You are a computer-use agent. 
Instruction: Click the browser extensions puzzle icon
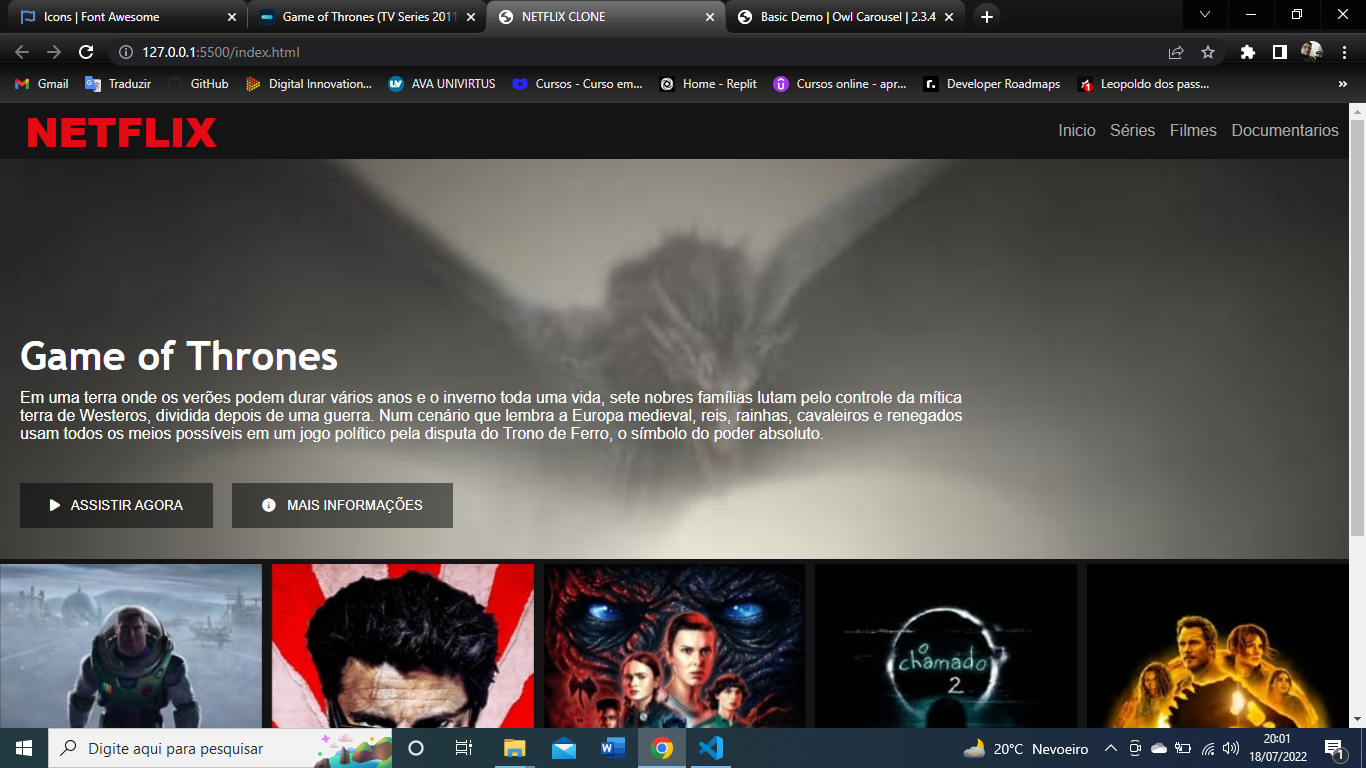tap(1249, 49)
